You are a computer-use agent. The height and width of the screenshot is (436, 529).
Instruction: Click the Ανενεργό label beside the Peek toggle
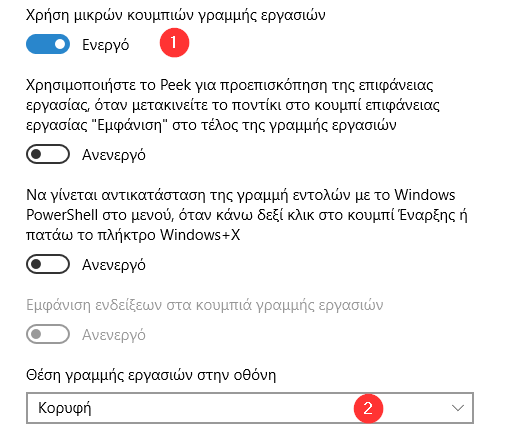pos(114,155)
